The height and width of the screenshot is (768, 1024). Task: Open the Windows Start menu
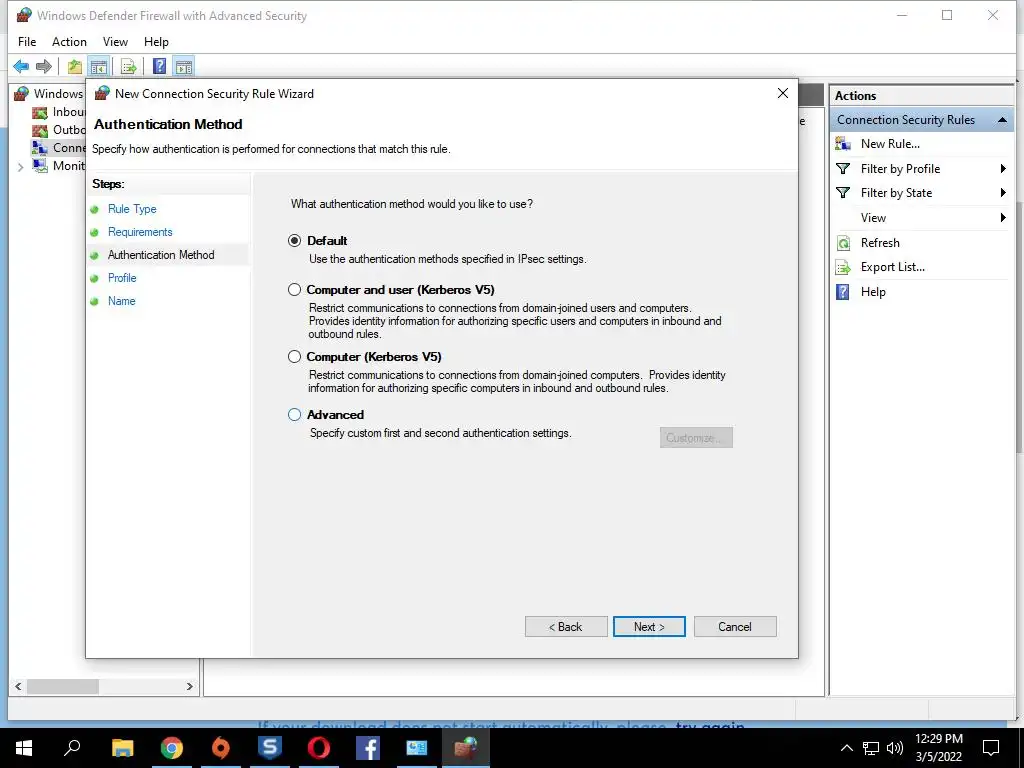tap(24, 748)
